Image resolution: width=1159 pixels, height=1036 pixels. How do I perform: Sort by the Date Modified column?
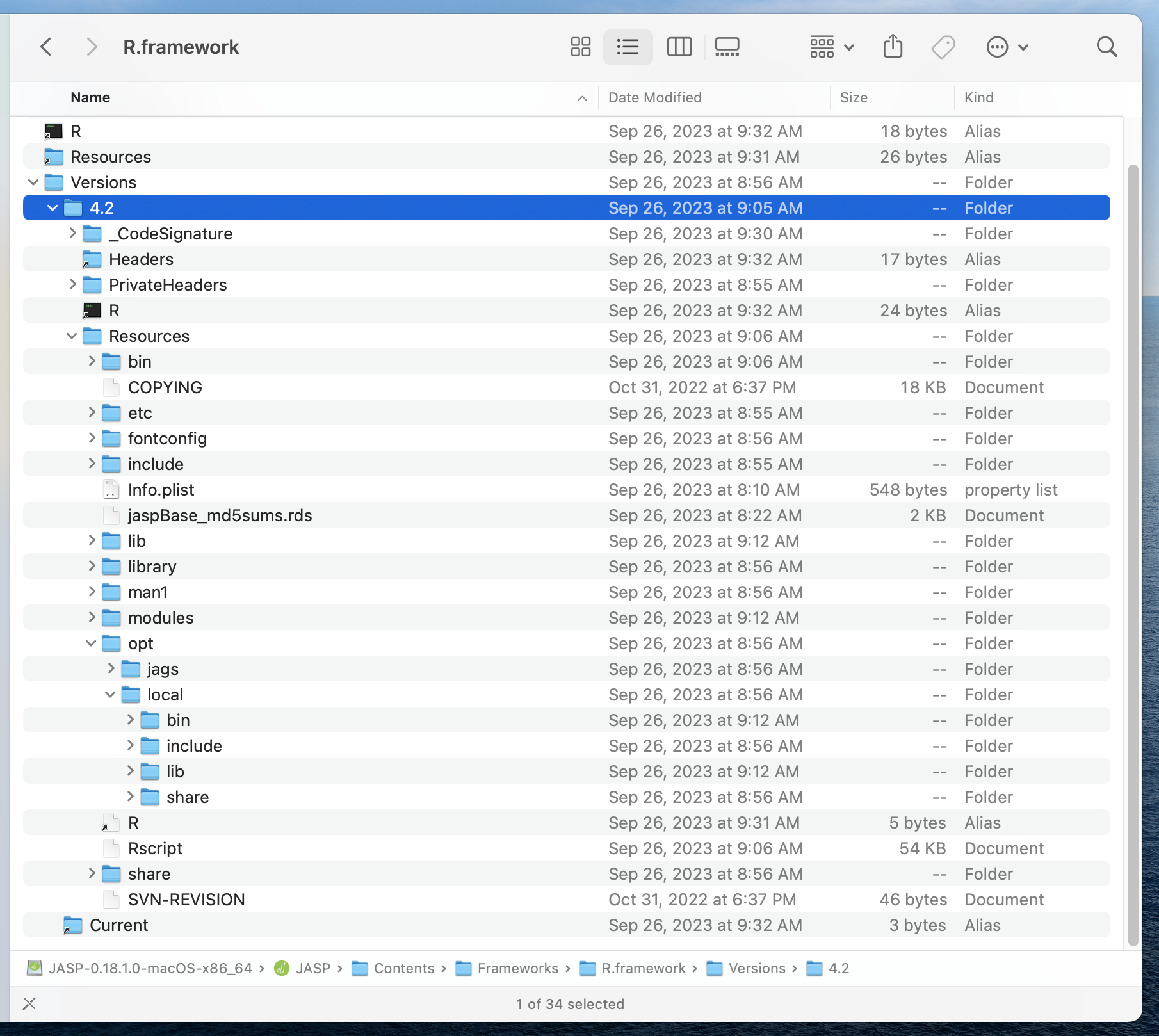tap(654, 97)
